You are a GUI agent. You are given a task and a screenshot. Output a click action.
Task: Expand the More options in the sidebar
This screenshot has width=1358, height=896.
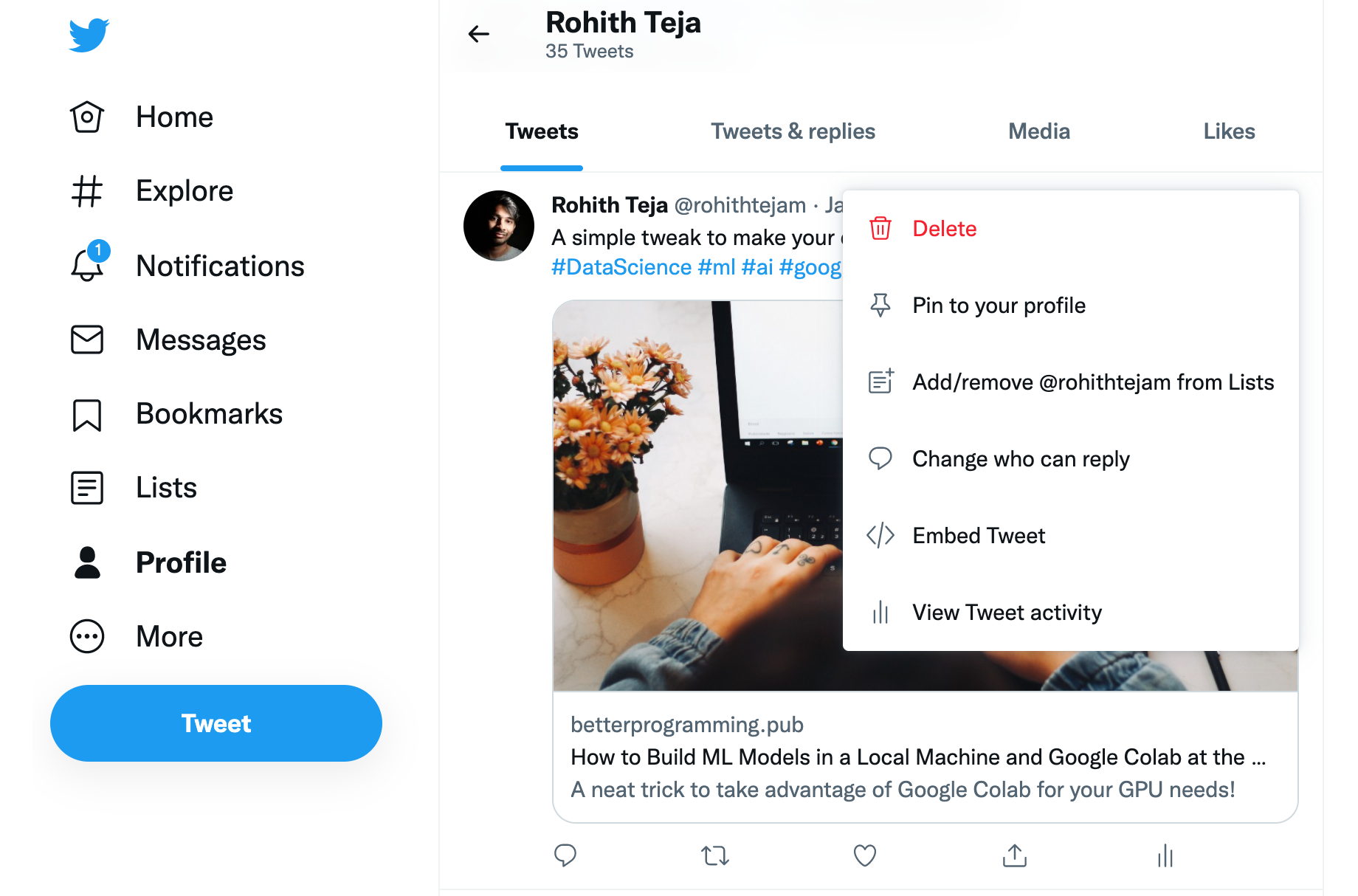87,636
